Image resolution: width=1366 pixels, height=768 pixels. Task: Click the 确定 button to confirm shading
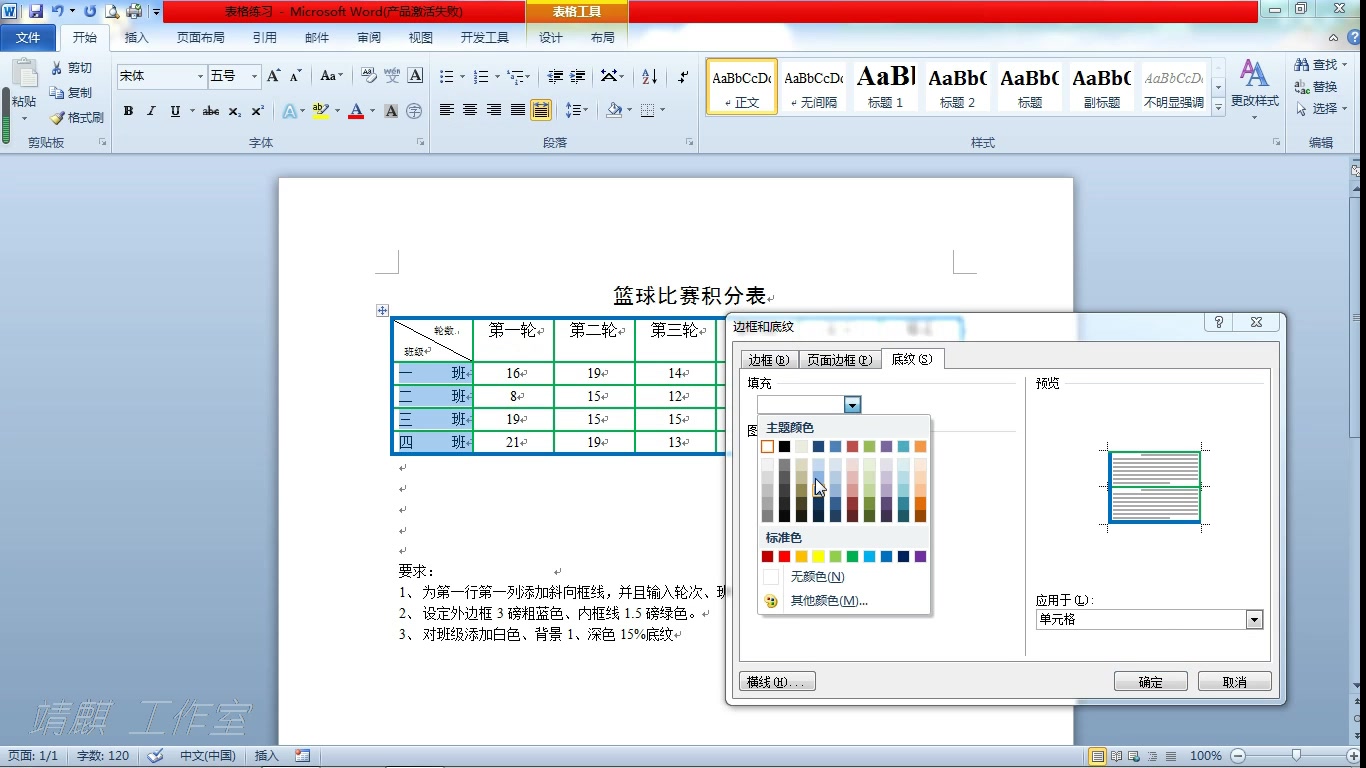pos(1150,680)
